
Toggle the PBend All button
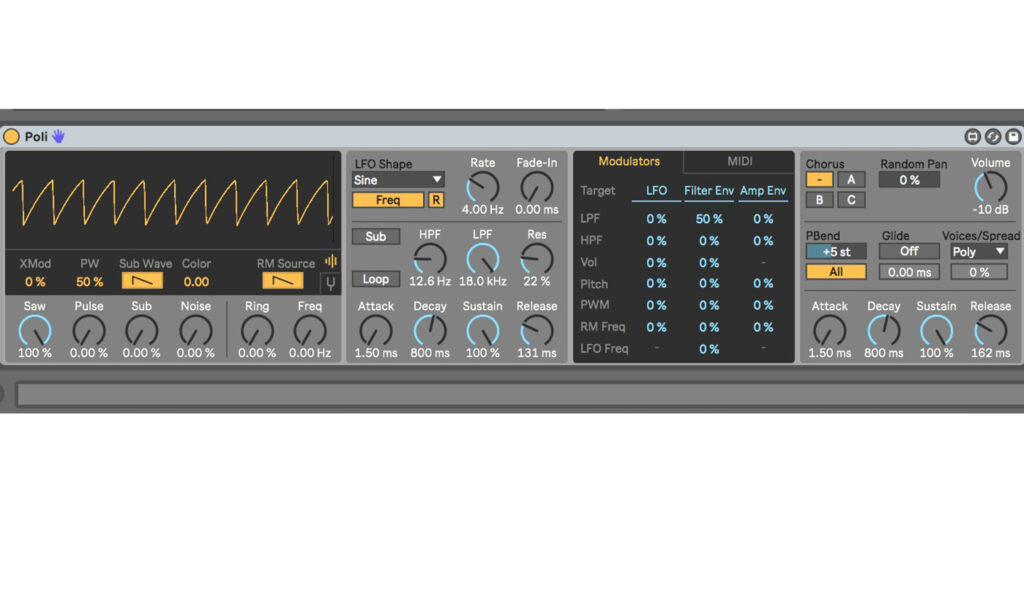tap(836, 272)
